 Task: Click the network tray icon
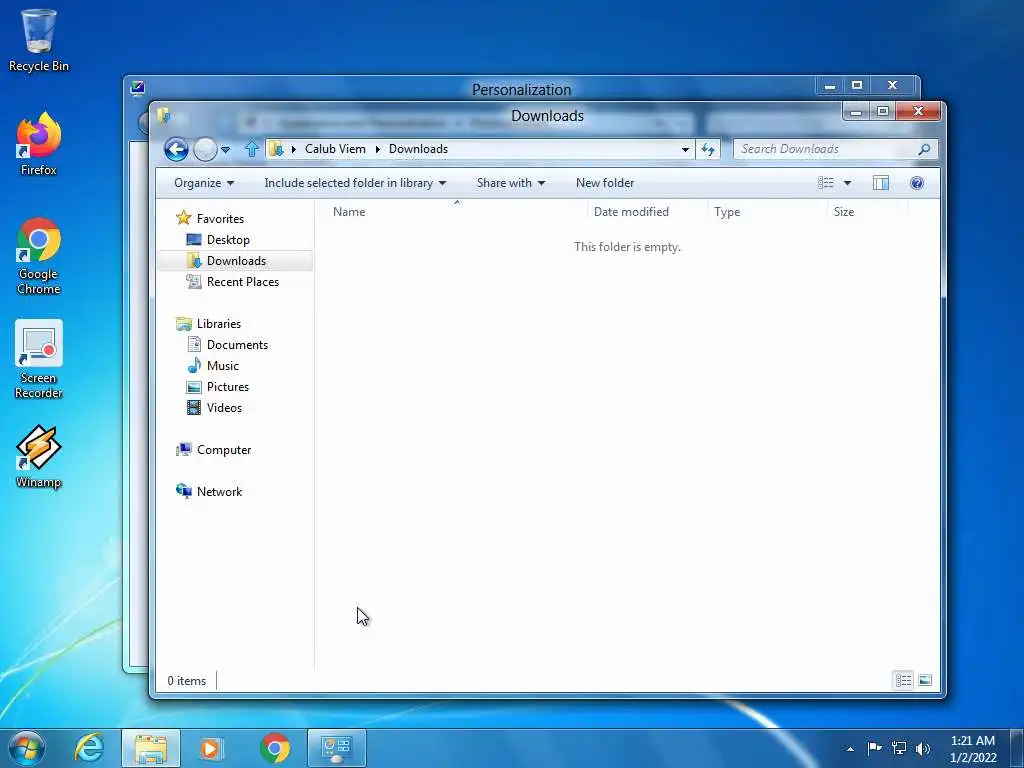(x=899, y=748)
